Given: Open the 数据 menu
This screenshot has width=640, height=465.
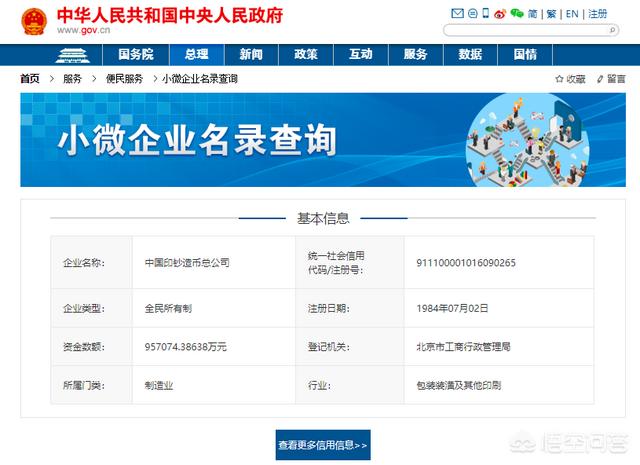Looking at the screenshot, I should point(470,55).
